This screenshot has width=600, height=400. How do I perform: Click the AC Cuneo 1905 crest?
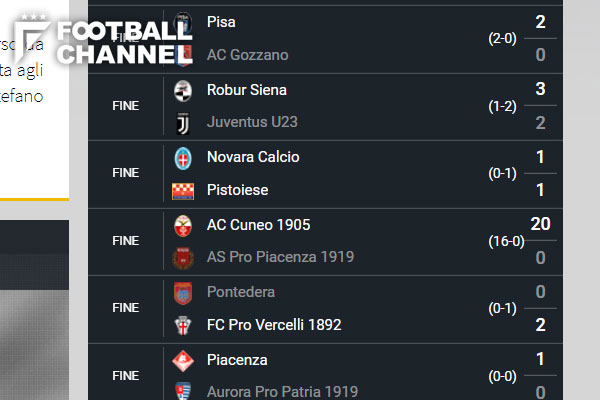tap(182, 225)
